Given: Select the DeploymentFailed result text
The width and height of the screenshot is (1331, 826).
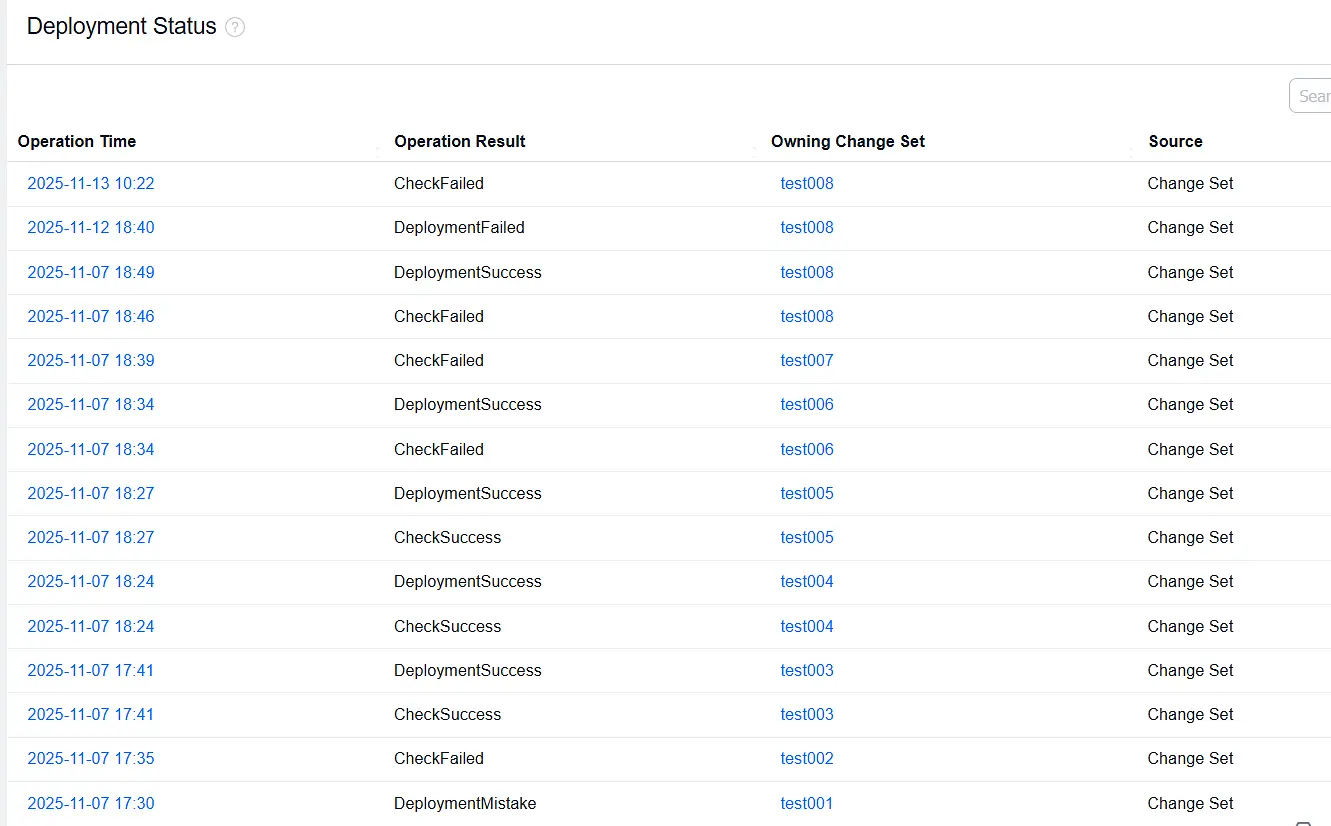Looking at the screenshot, I should tap(459, 228).
